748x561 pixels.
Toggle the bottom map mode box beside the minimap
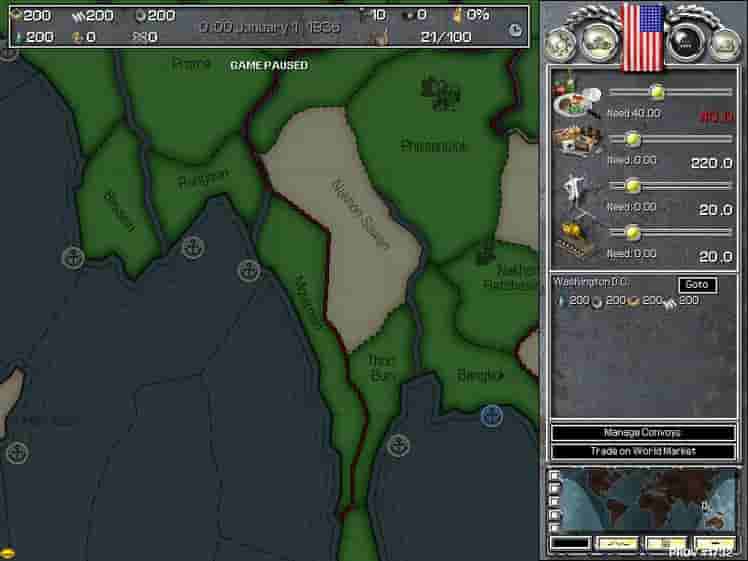[554, 527]
